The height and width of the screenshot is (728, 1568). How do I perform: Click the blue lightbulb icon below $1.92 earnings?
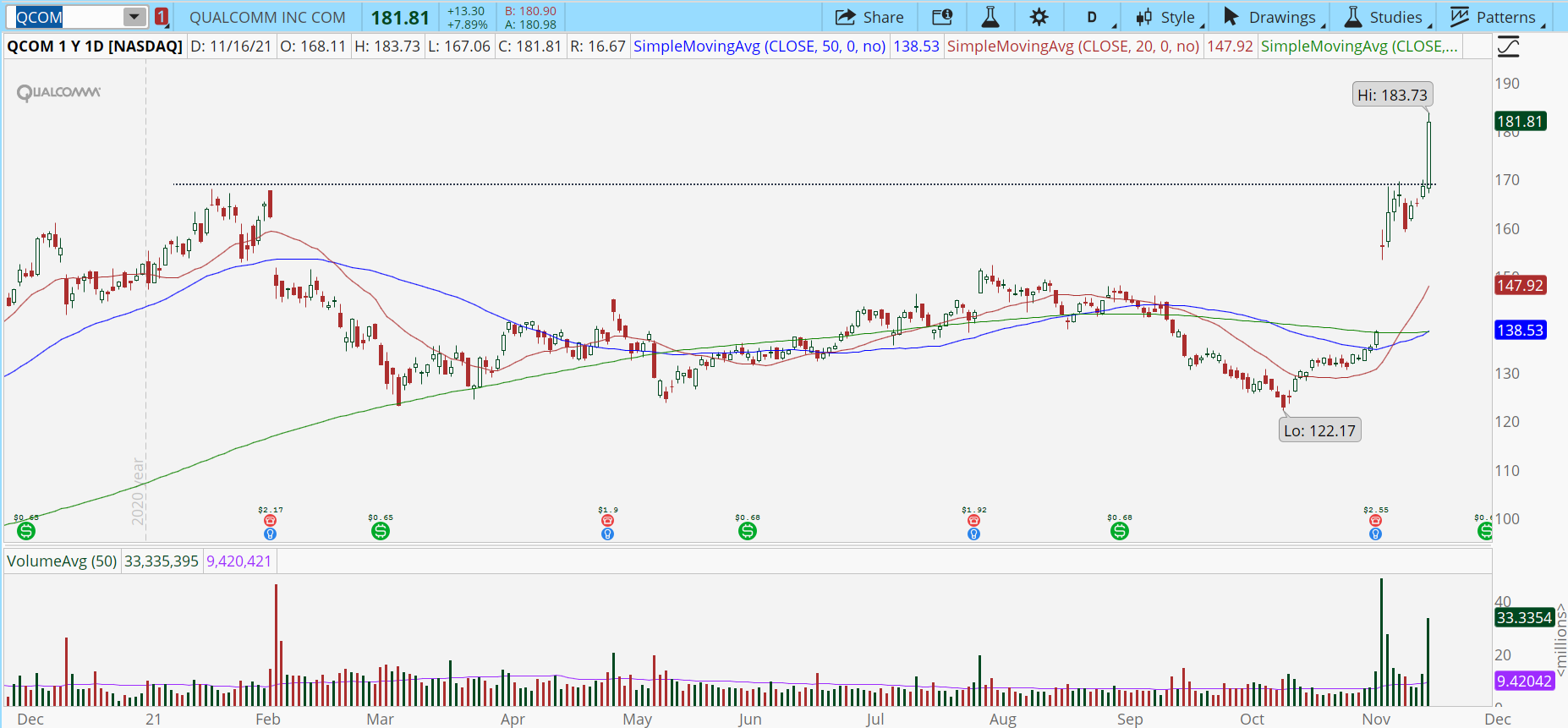coord(973,534)
